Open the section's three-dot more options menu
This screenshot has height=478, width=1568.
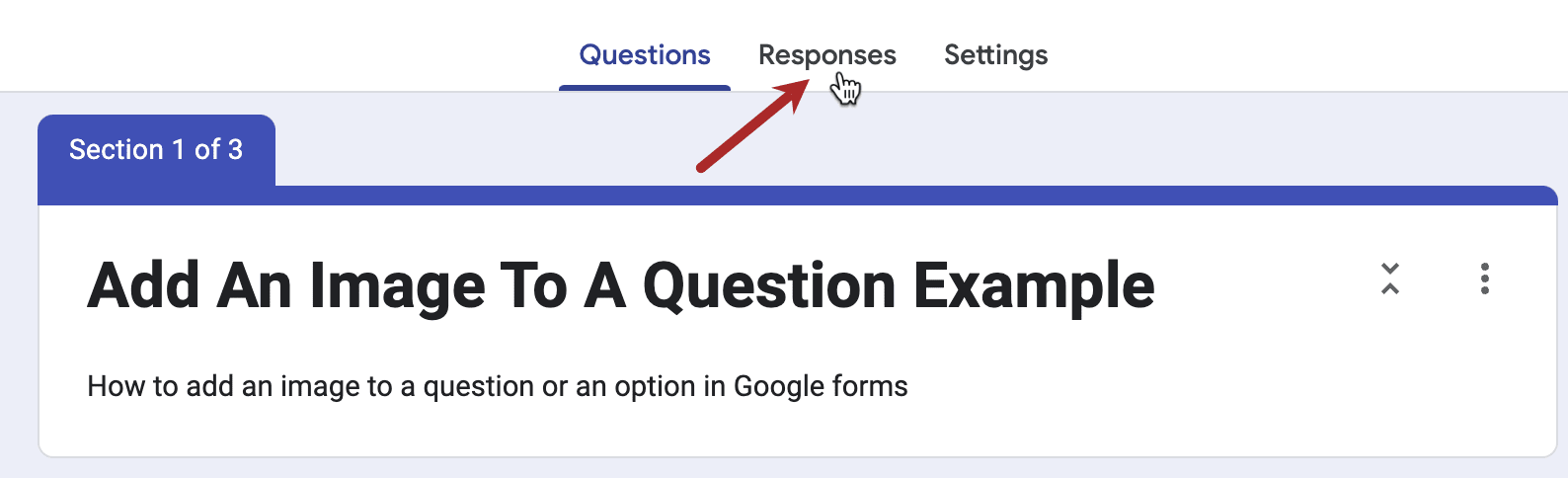click(1484, 279)
